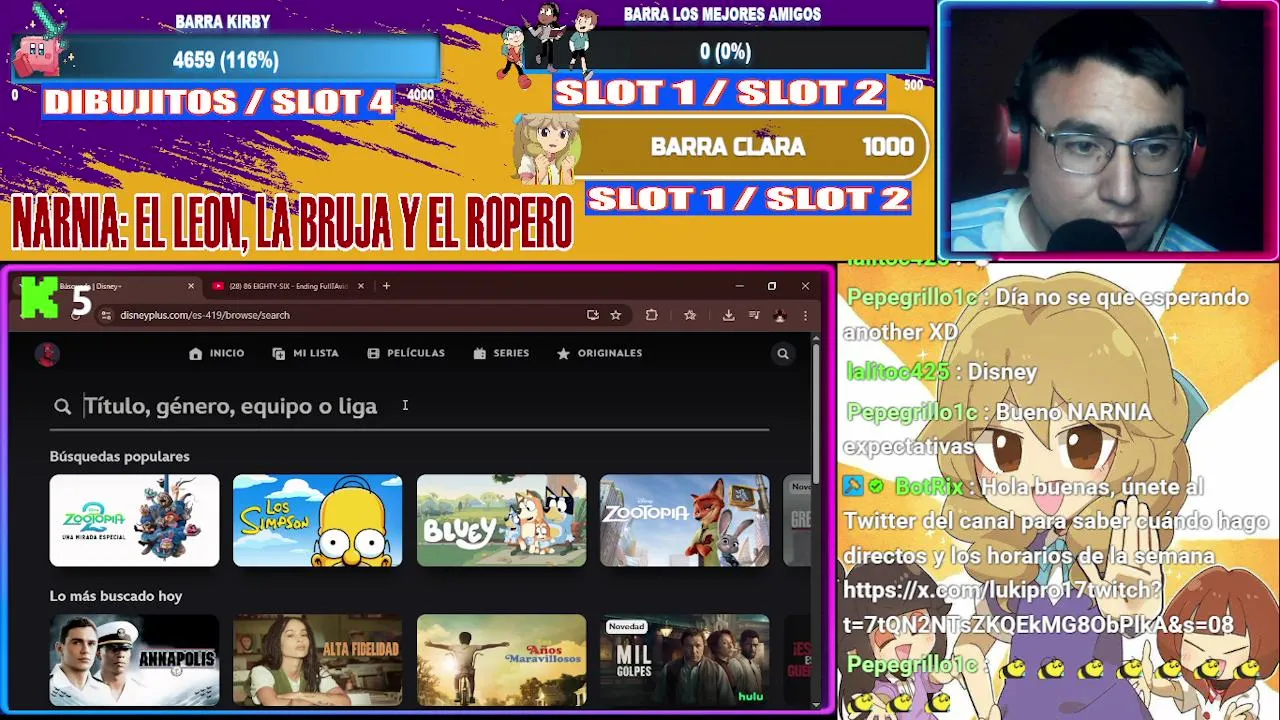Viewport: 1280px width, 720px height.
Task: Open the Los Simpson card
Action: tap(318, 520)
